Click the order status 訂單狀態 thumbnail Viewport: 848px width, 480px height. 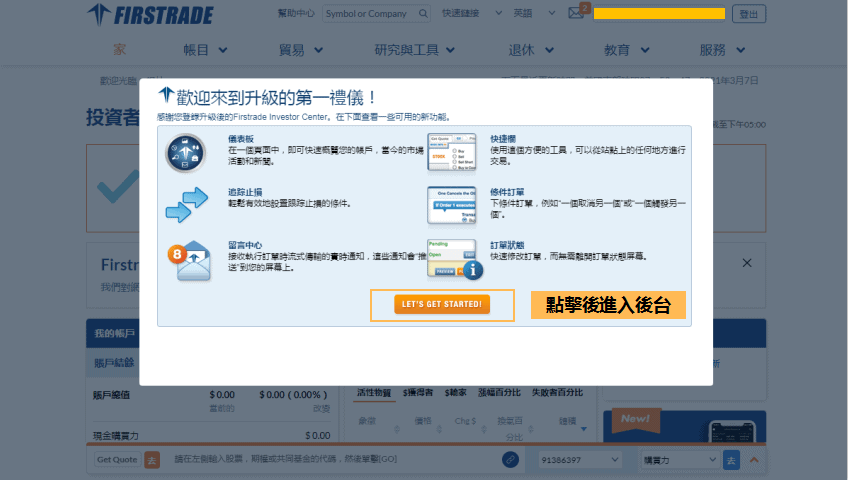453,259
